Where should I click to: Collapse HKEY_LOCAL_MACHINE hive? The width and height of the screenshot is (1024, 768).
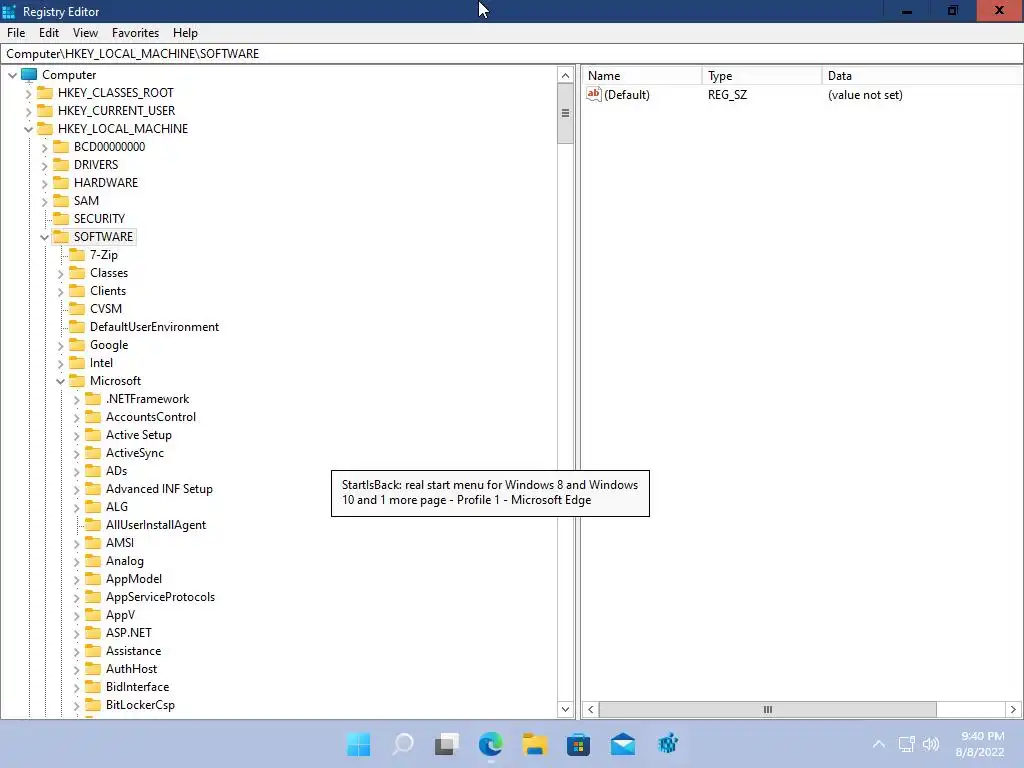pyautogui.click(x=28, y=129)
